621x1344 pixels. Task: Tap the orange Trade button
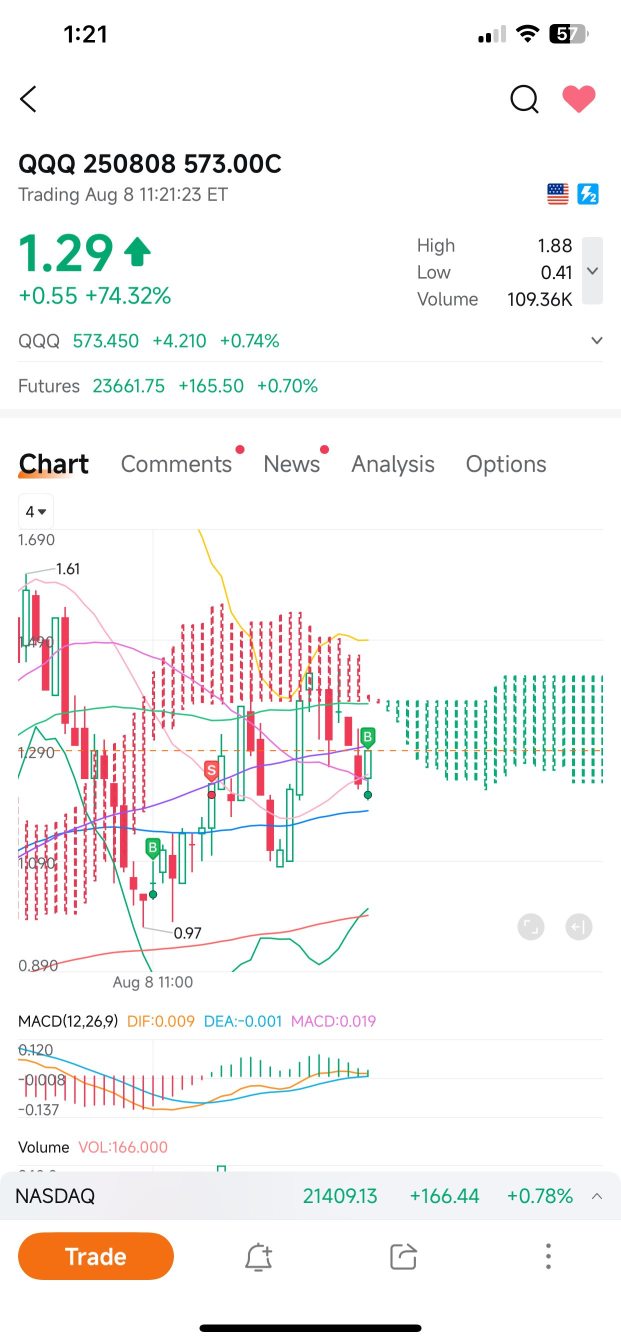click(x=96, y=1256)
